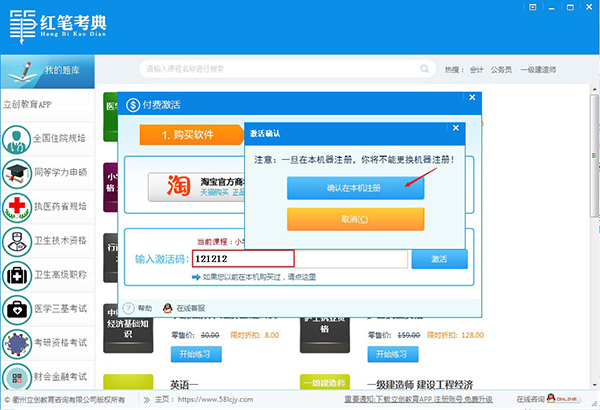
Task: Click the 英语一 course title
Action: pyautogui.click(x=184, y=385)
